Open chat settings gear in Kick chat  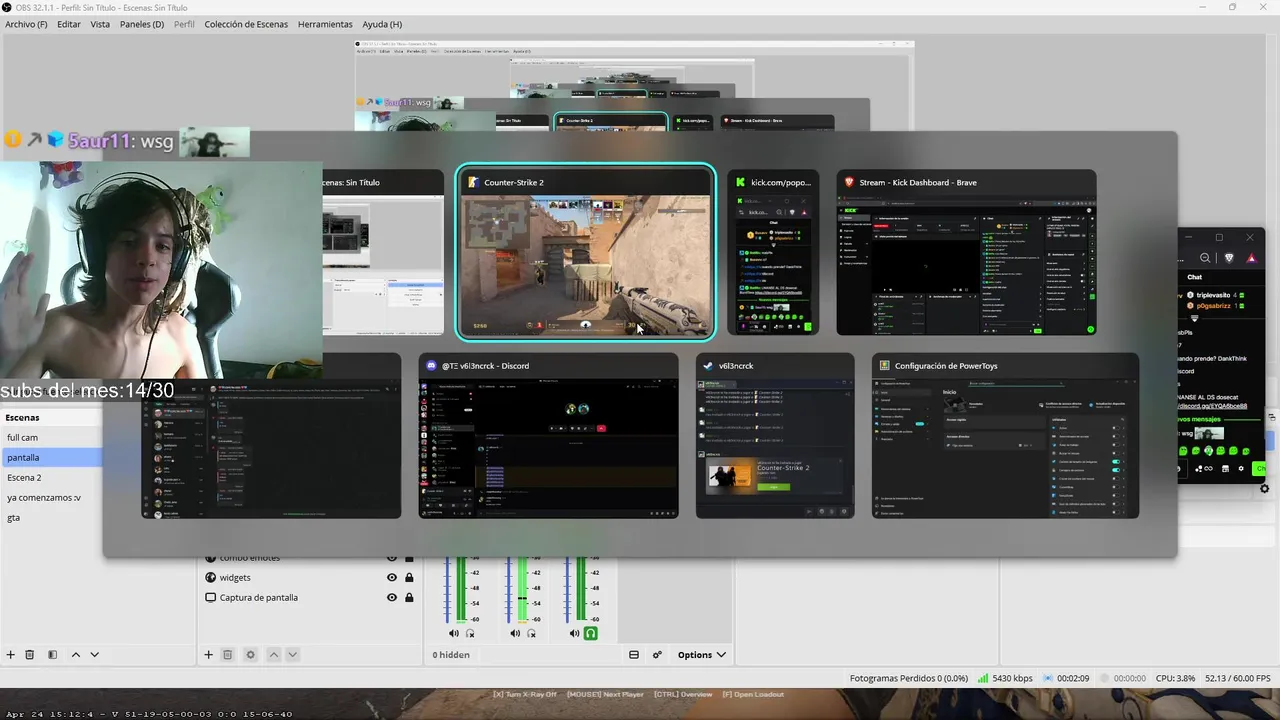[x=1241, y=468]
